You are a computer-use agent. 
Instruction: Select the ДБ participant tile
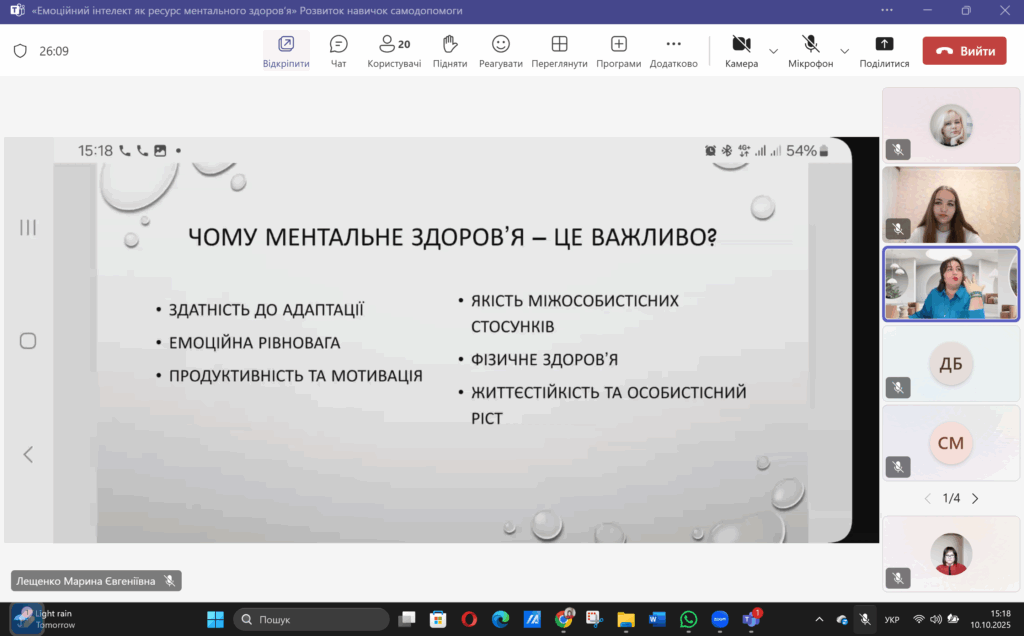point(950,363)
